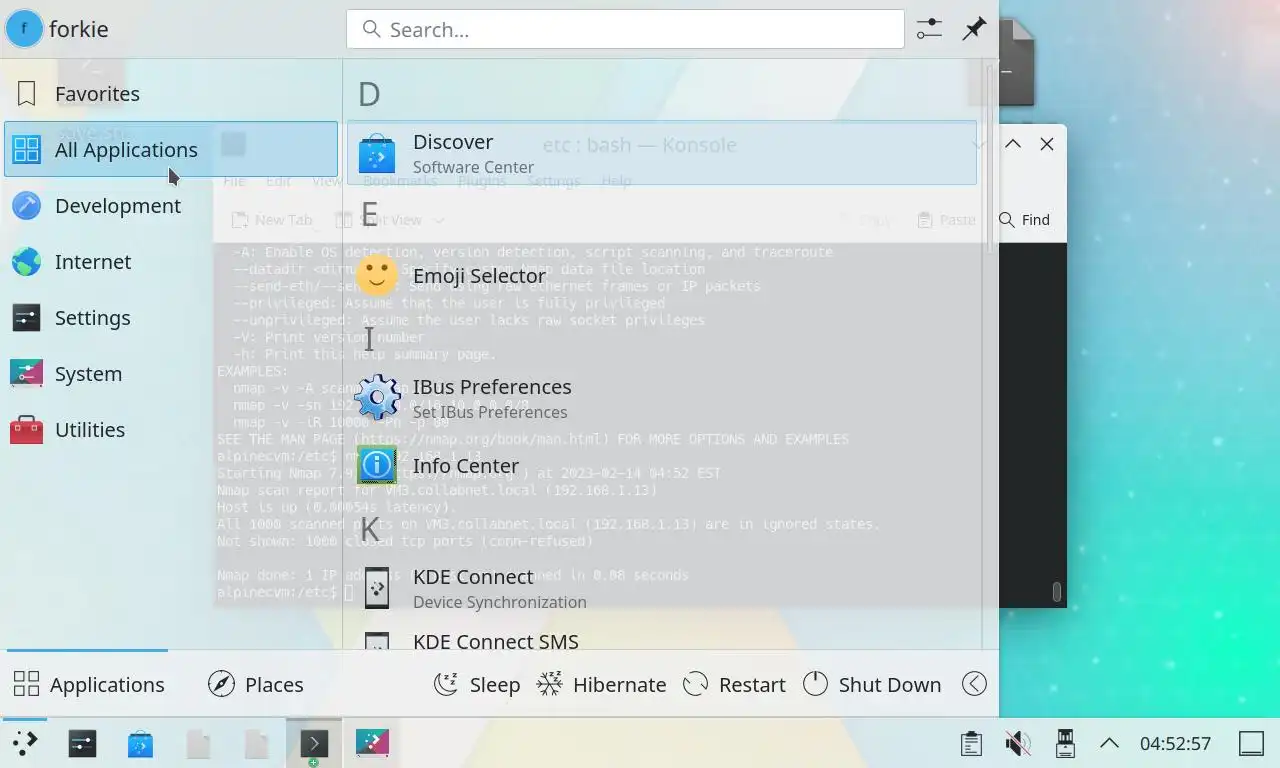Jump to letter D section header
1280x768 pixels.
click(369, 94)
